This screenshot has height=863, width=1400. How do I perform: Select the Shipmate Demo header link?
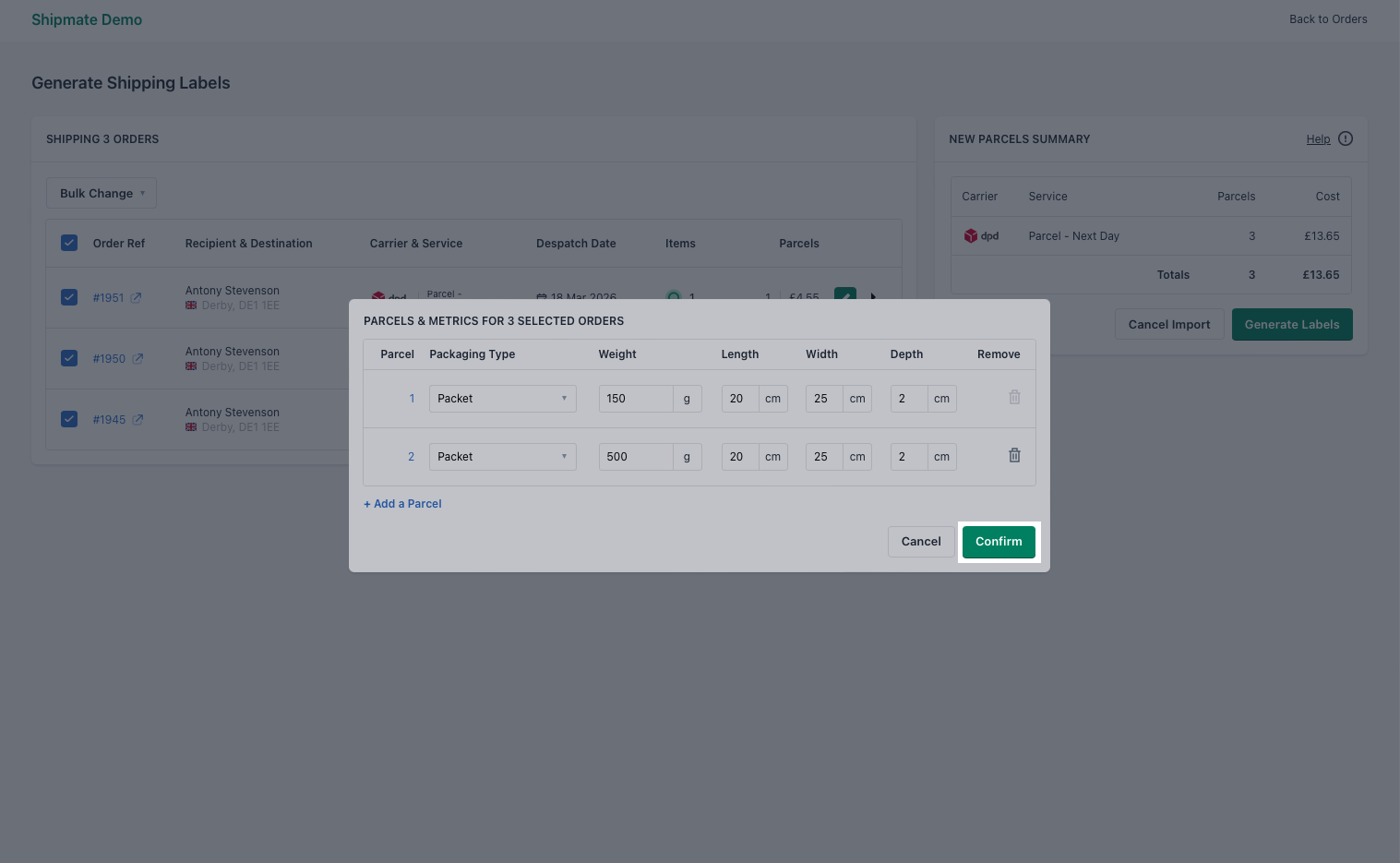click(x=87, y=19)
